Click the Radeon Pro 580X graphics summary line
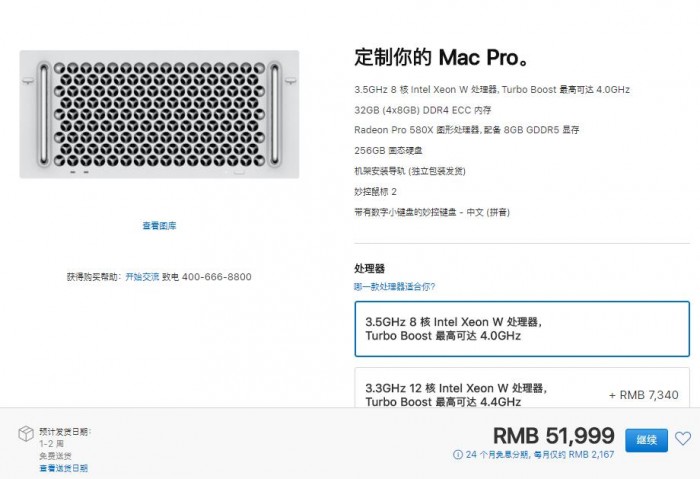 [x=467, y=130]
